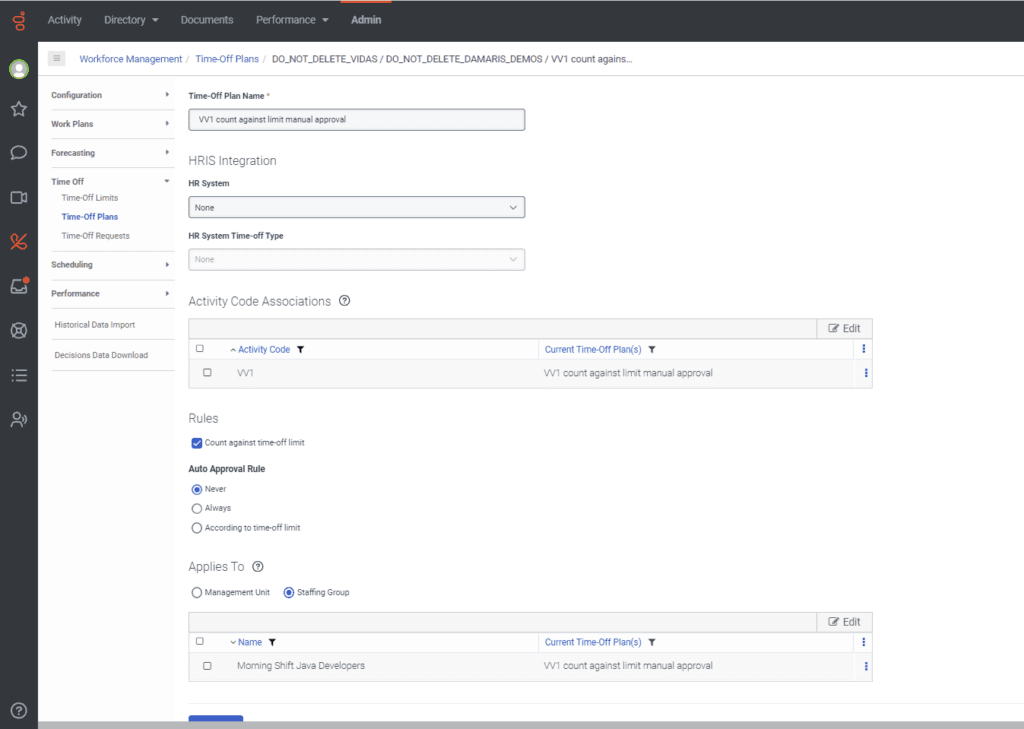Open the Documents tab in top navigation
Viewport: 1024px width, 729px height.
(x=207, y=20)
